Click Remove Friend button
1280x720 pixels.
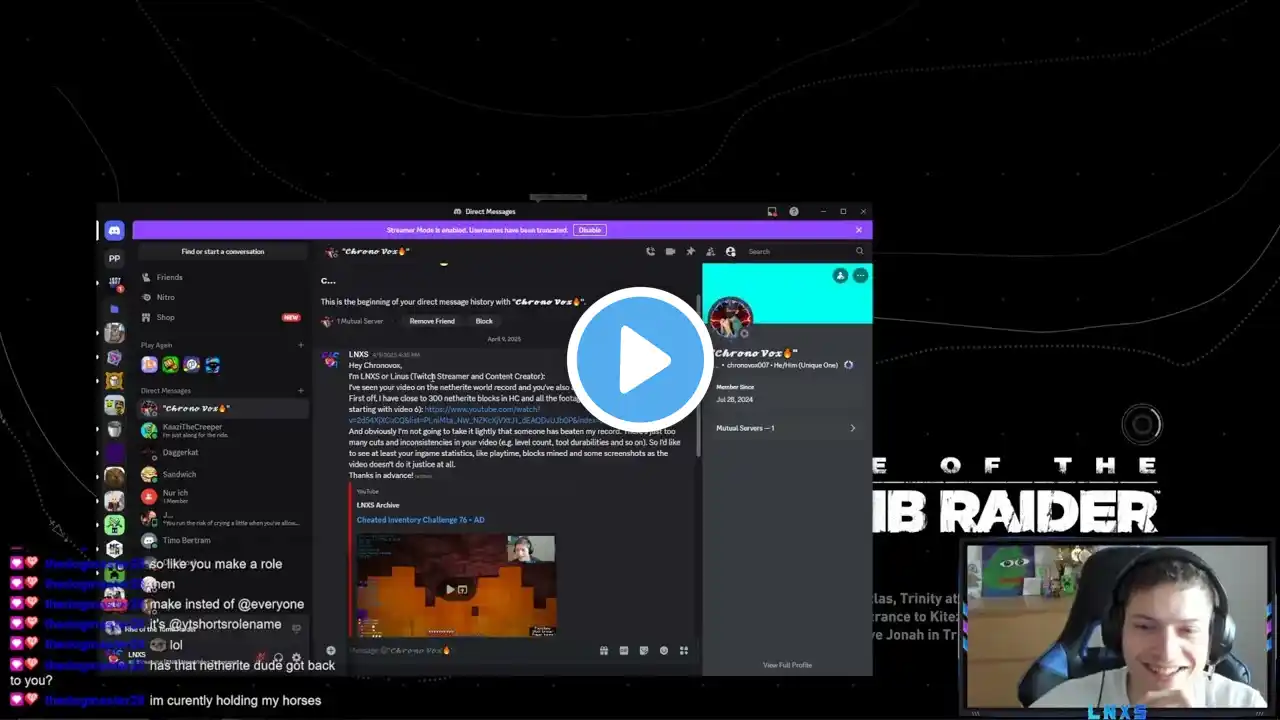pyautogui.click(x=432, y=321)
